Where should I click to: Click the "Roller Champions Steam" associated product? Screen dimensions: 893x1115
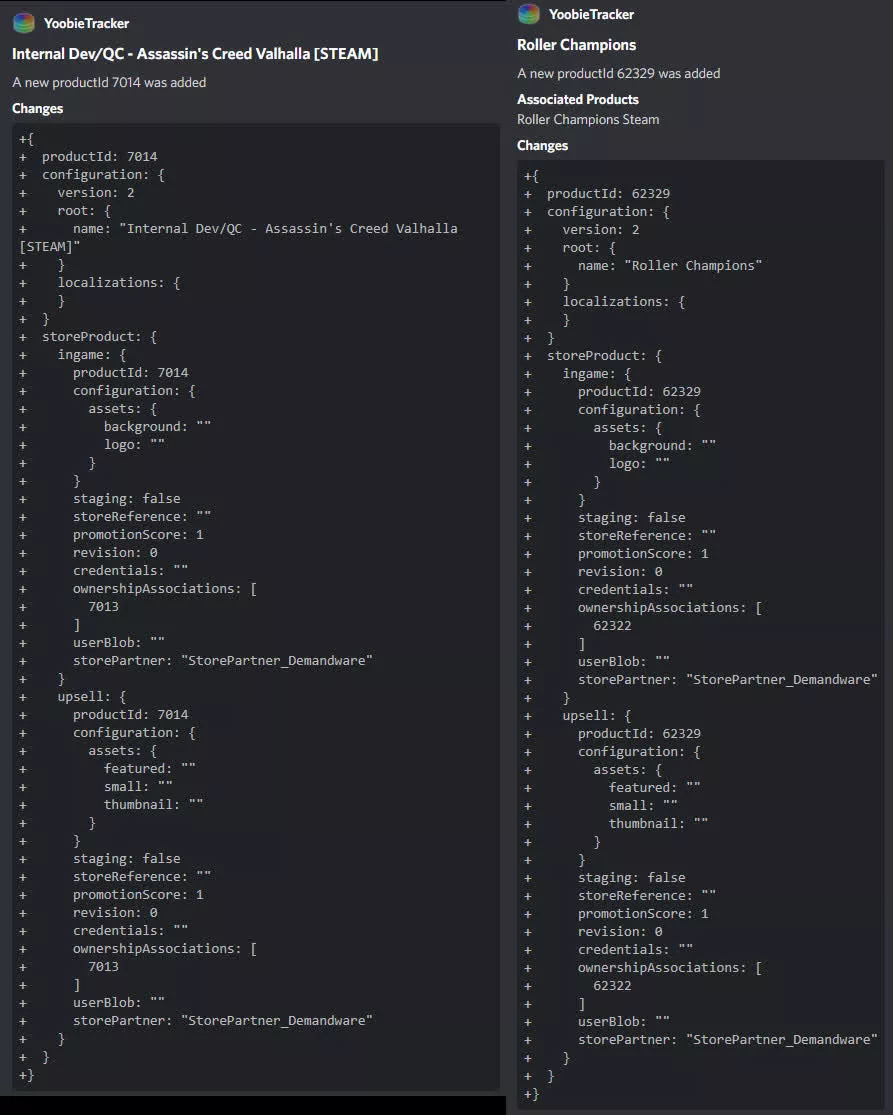(588, 119)
